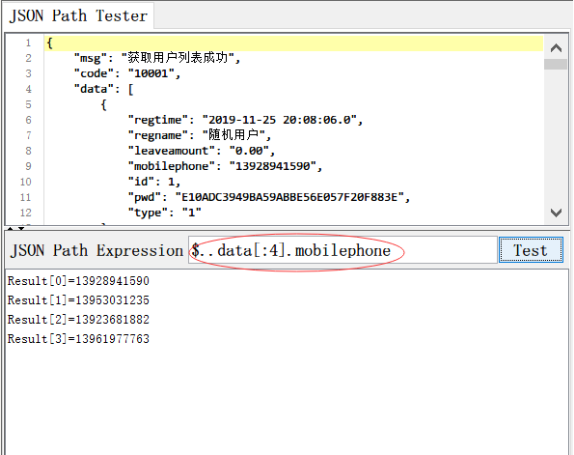Click the "regtime" value line
The height and width of the screenshot is (455, 574).
[x=245, y=120]
